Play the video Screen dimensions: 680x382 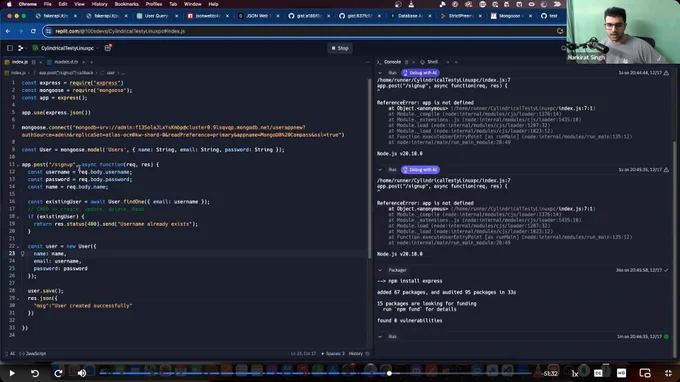12,373
